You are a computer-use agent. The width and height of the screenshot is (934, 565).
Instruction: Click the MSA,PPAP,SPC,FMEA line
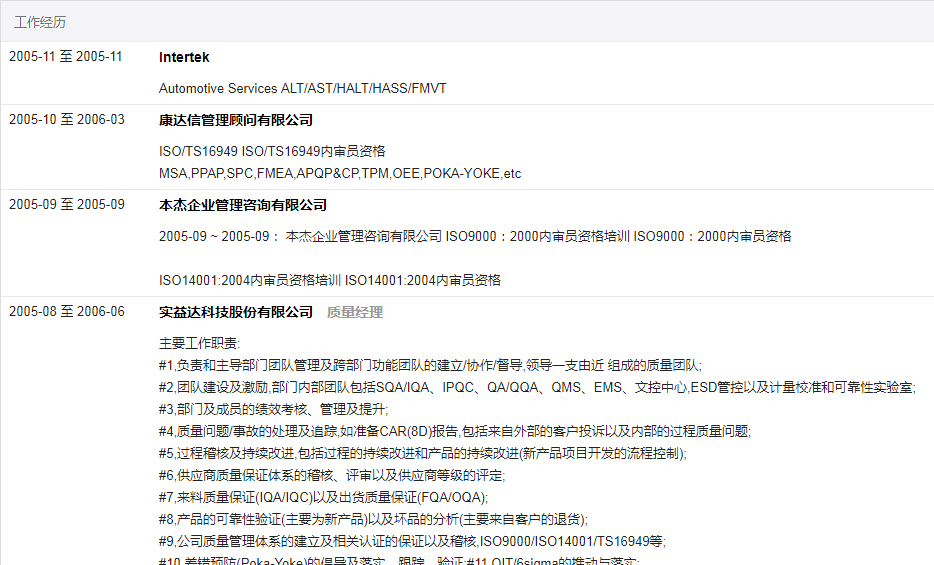[x=340, y=173]
